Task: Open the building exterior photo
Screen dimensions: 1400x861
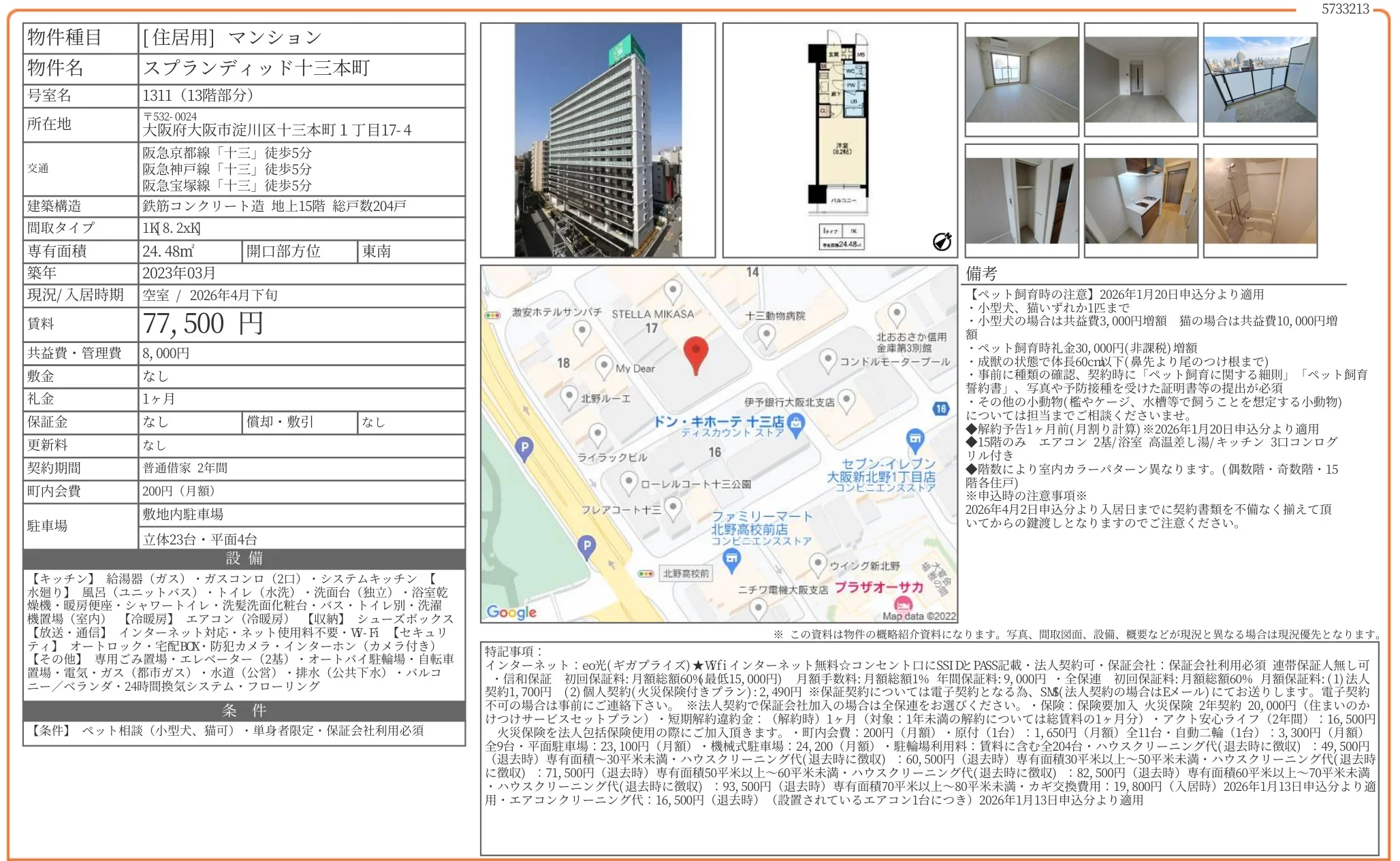Action: (x=597, y=140)
